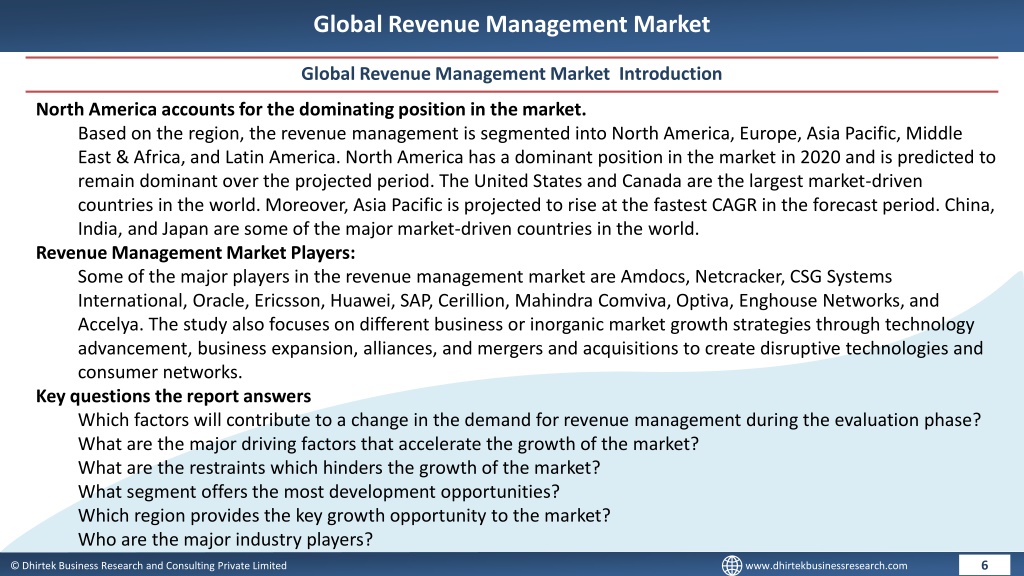Image resolution: width=1024 pixels, height=576 pixels.
Task: Click the globe icon beside the website URL
Action: coord(731,565)
